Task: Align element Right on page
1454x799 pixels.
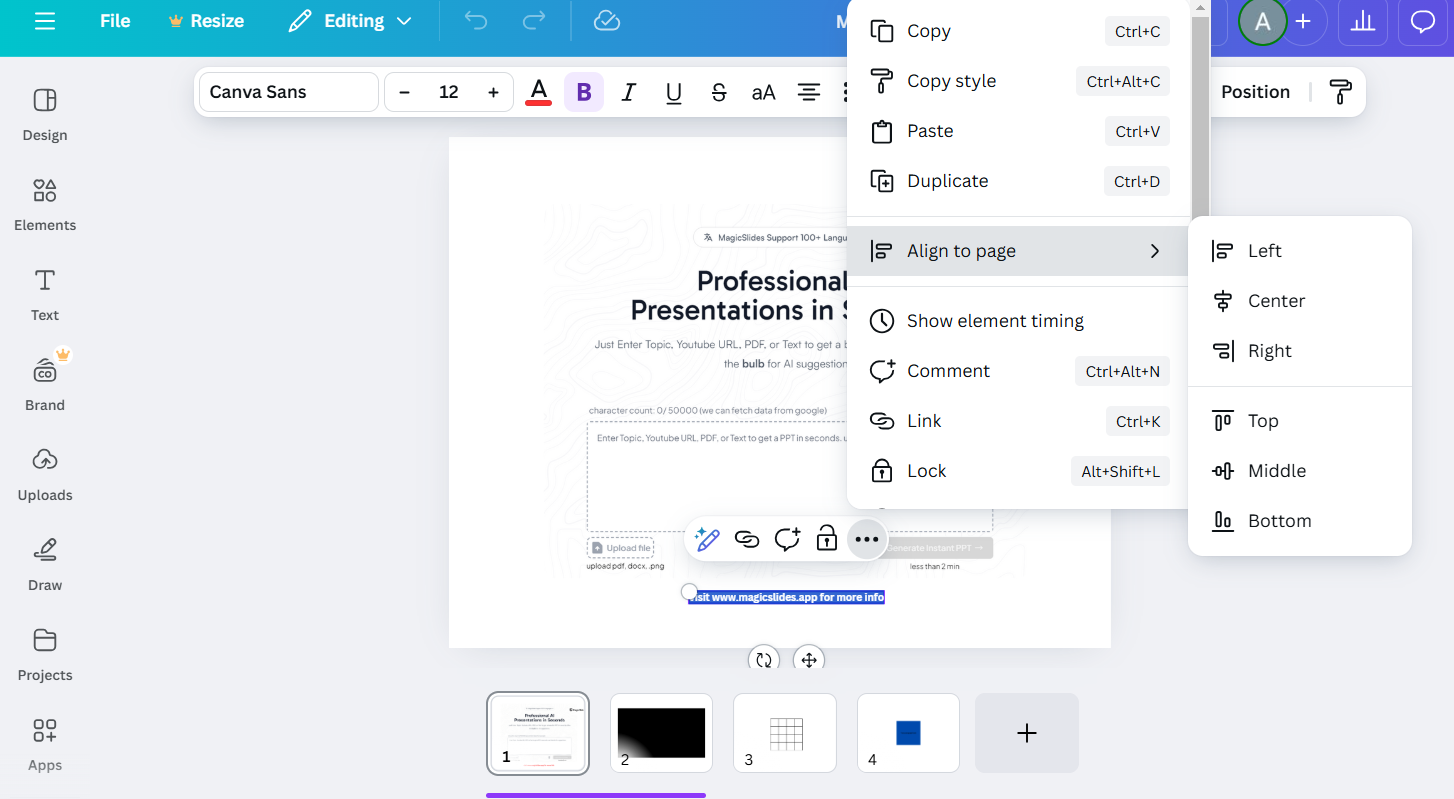Action: point(1300,351)
